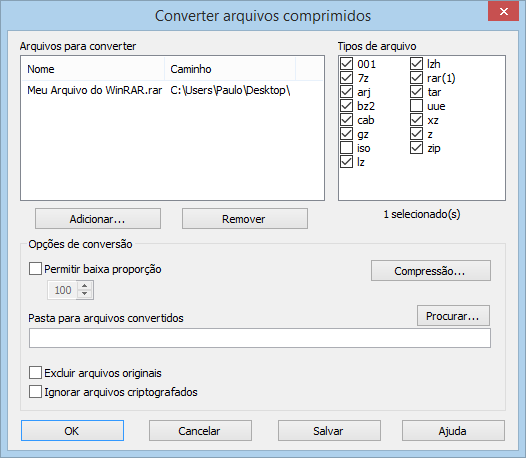Select Meu Arquivo do WinRAR.rar row
This screenshot has width=526, height=458.
pos(172,90)
